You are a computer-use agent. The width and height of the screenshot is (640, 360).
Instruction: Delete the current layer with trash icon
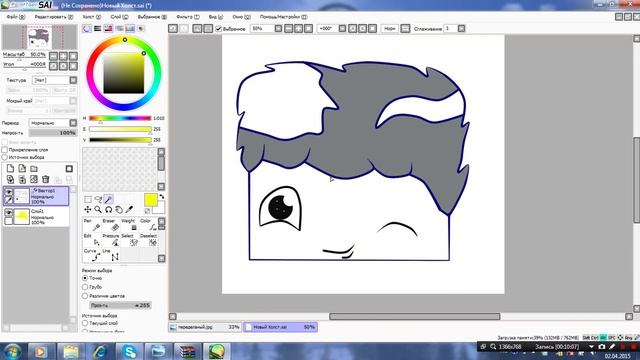tap(46, 179)
